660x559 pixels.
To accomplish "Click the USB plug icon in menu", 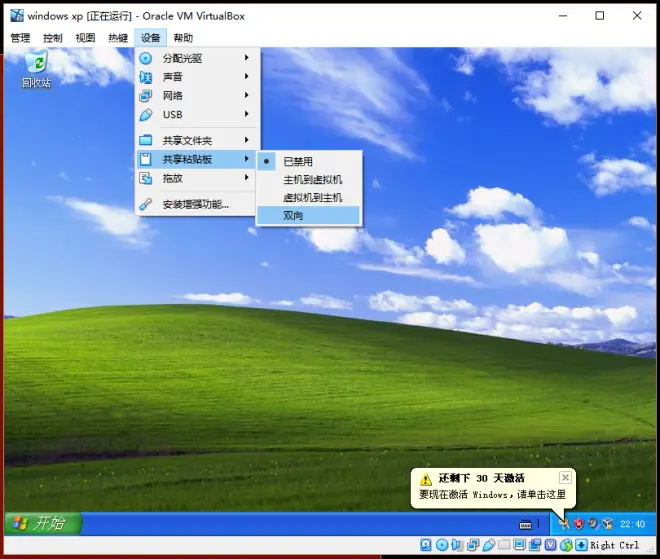I will point(146,114).
